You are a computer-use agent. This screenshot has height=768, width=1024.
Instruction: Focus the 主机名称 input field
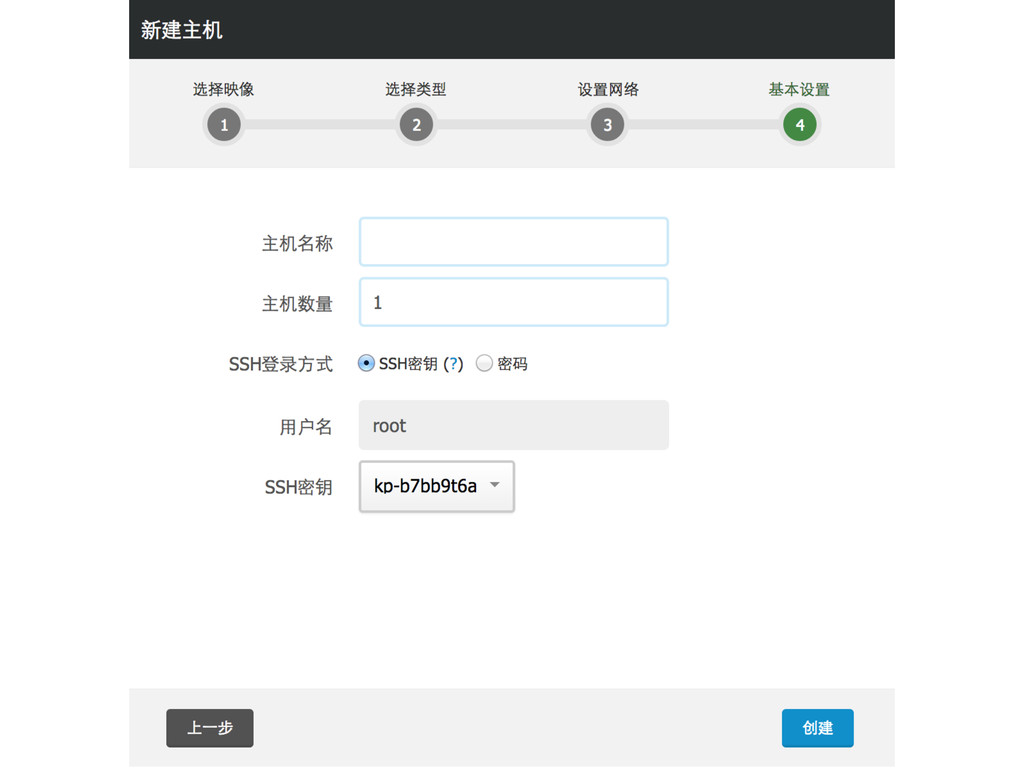[514, 242]
